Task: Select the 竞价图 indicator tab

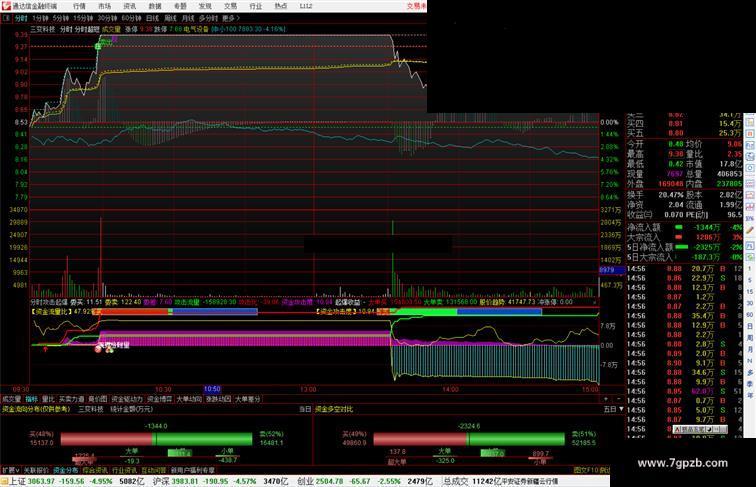Action: tap(98, 399)
